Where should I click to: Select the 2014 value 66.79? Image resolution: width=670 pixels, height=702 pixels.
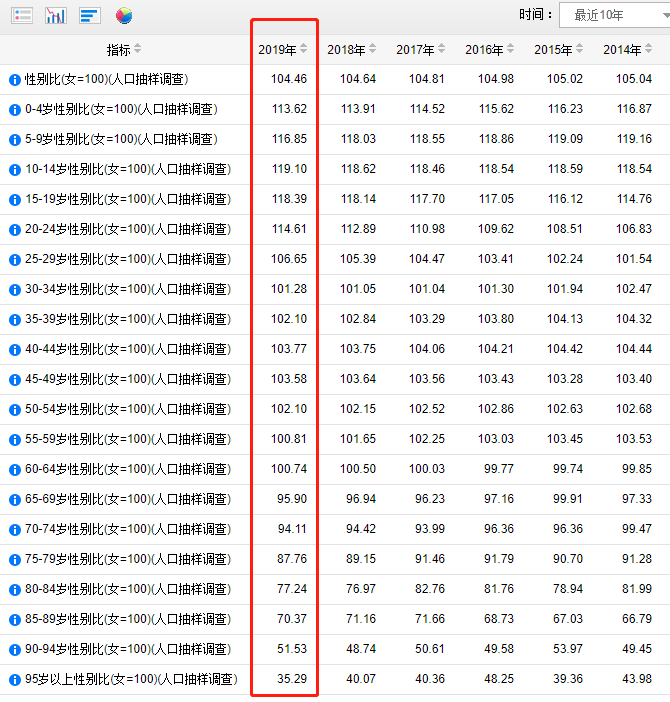[x=637, y=619]
